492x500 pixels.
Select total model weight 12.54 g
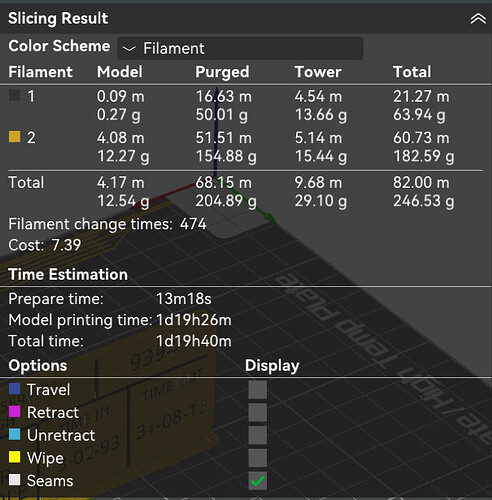coord(123,201)
